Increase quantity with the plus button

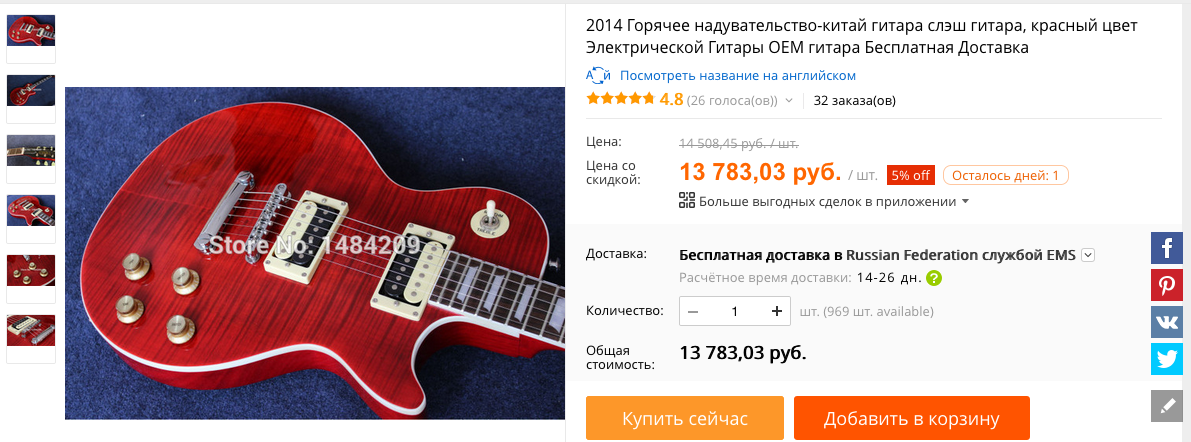[776, 311]
